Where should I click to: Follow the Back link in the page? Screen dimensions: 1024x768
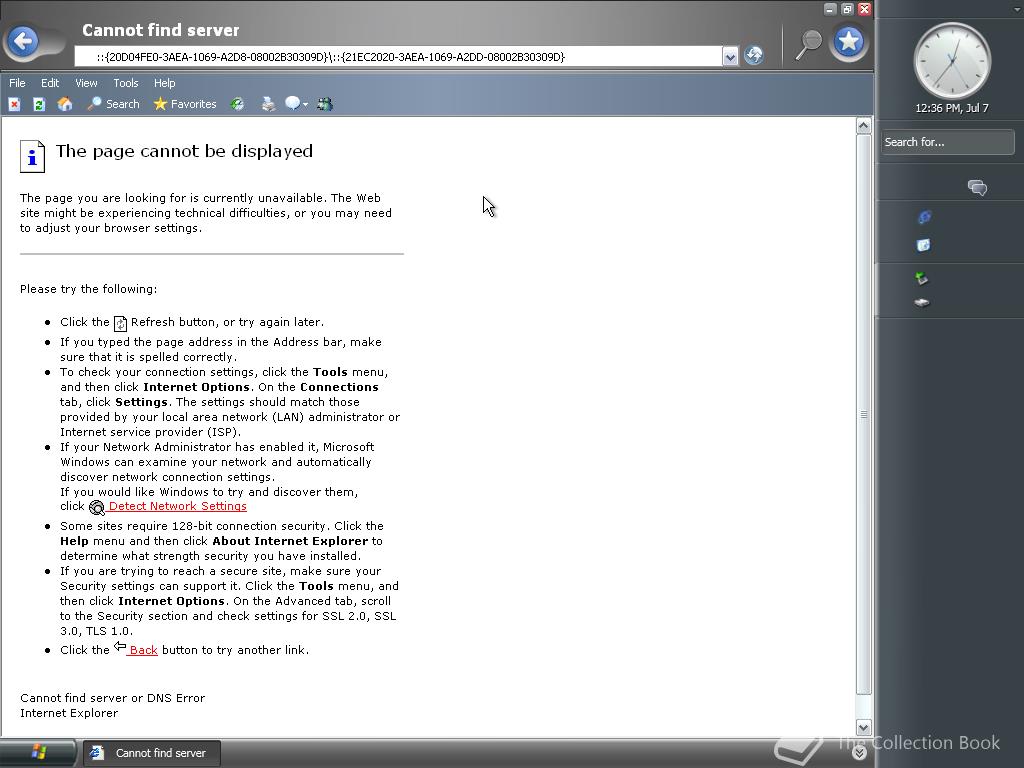pyautogui.click(x=143, y=650)
